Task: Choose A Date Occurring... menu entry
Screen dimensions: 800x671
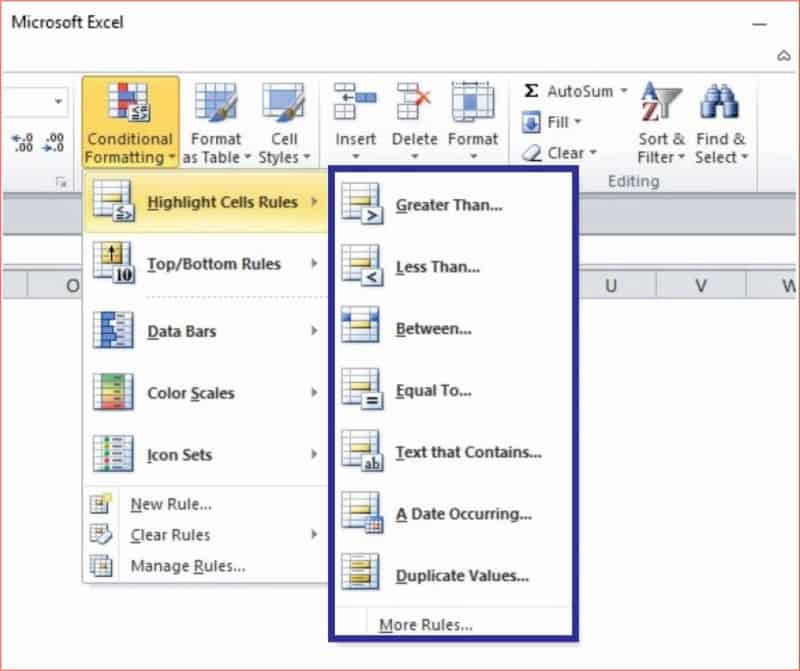Action: (x=464, y=514)
